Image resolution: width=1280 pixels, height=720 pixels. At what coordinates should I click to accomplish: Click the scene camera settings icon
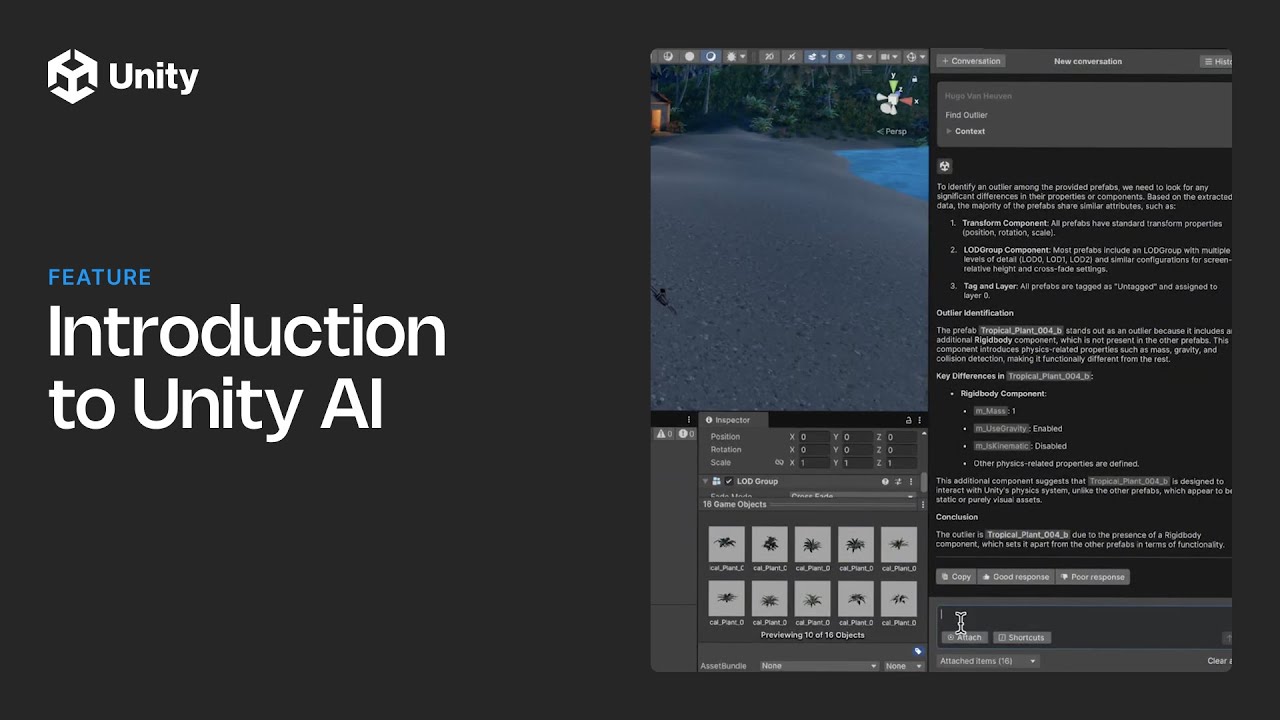pos(885,57)
